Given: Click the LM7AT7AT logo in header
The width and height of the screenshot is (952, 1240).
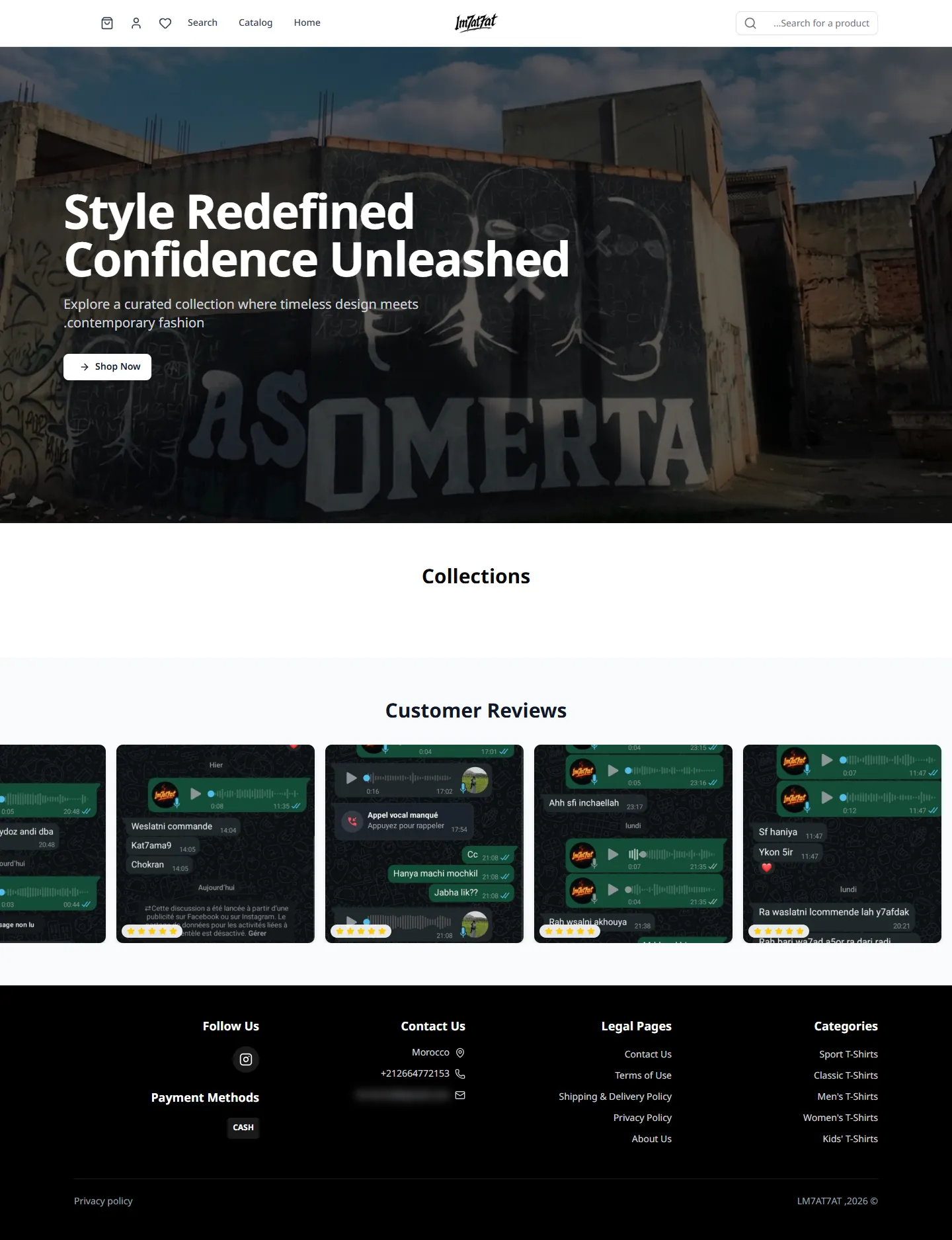Looking at the screenshot, I should [x=476, y=23].
